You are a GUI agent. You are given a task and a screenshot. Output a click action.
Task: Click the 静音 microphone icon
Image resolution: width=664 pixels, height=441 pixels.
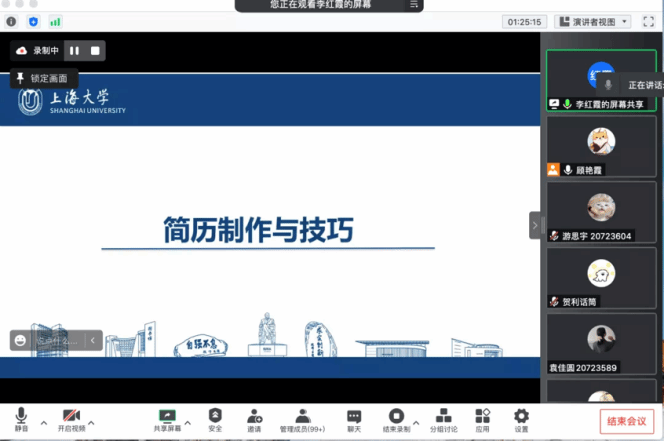point(21,416)
